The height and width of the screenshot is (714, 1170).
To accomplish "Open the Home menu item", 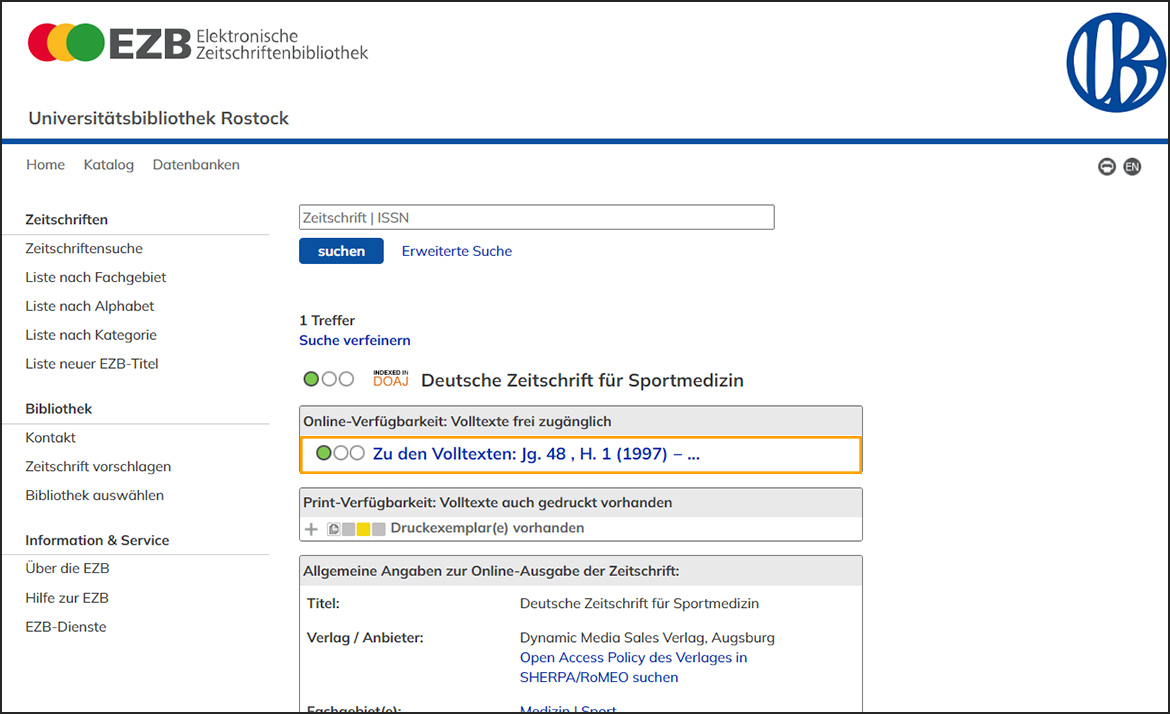I will pyautogui.click(x=46, y=164).
